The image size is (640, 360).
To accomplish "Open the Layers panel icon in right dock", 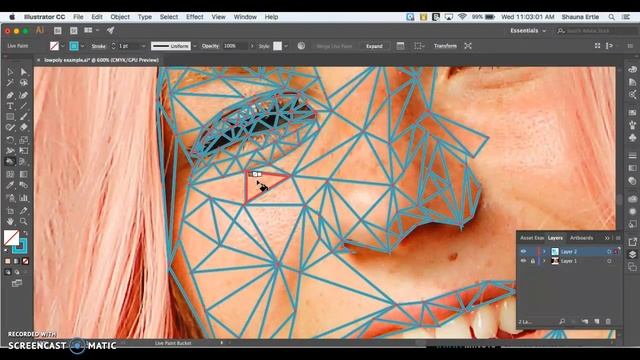I will (632, 254).
